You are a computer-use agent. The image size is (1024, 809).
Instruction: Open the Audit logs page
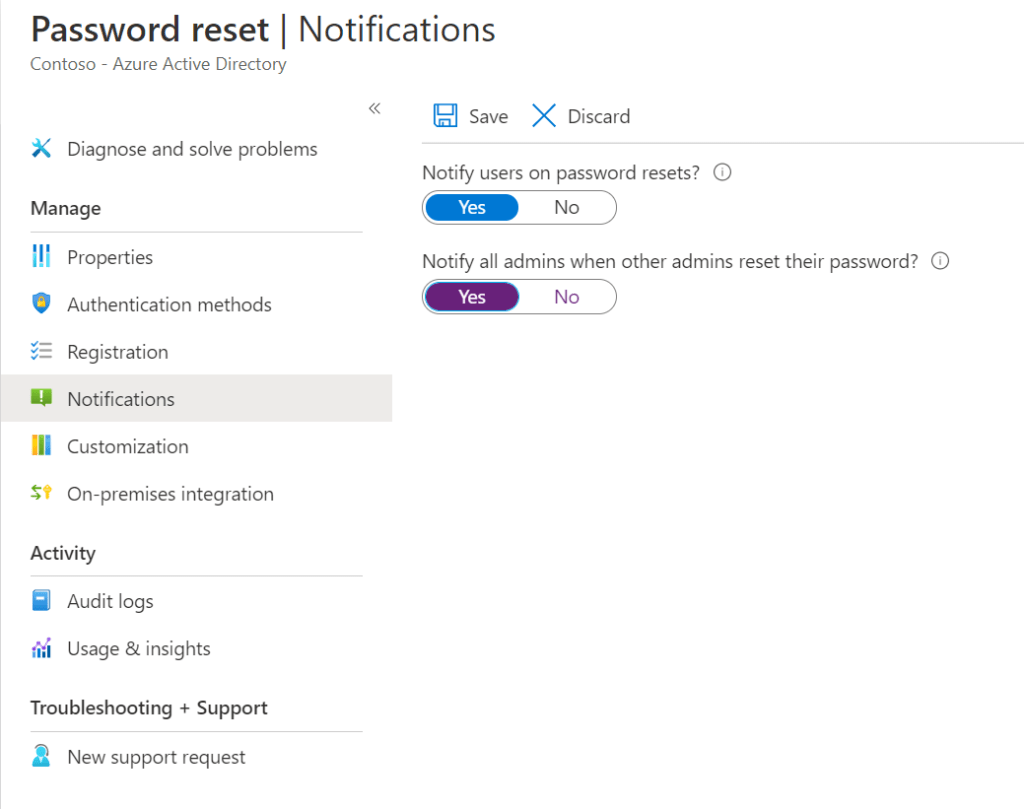[x=110, y=601]
